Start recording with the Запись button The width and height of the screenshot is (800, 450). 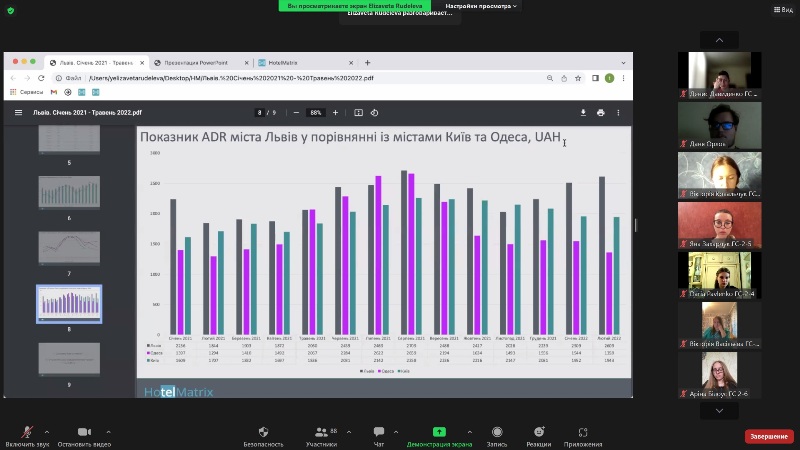click(497, 432)
